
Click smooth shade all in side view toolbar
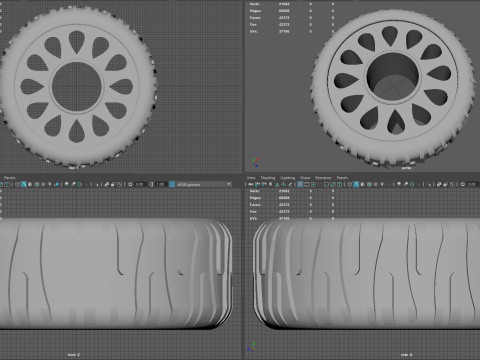(356, 184)
